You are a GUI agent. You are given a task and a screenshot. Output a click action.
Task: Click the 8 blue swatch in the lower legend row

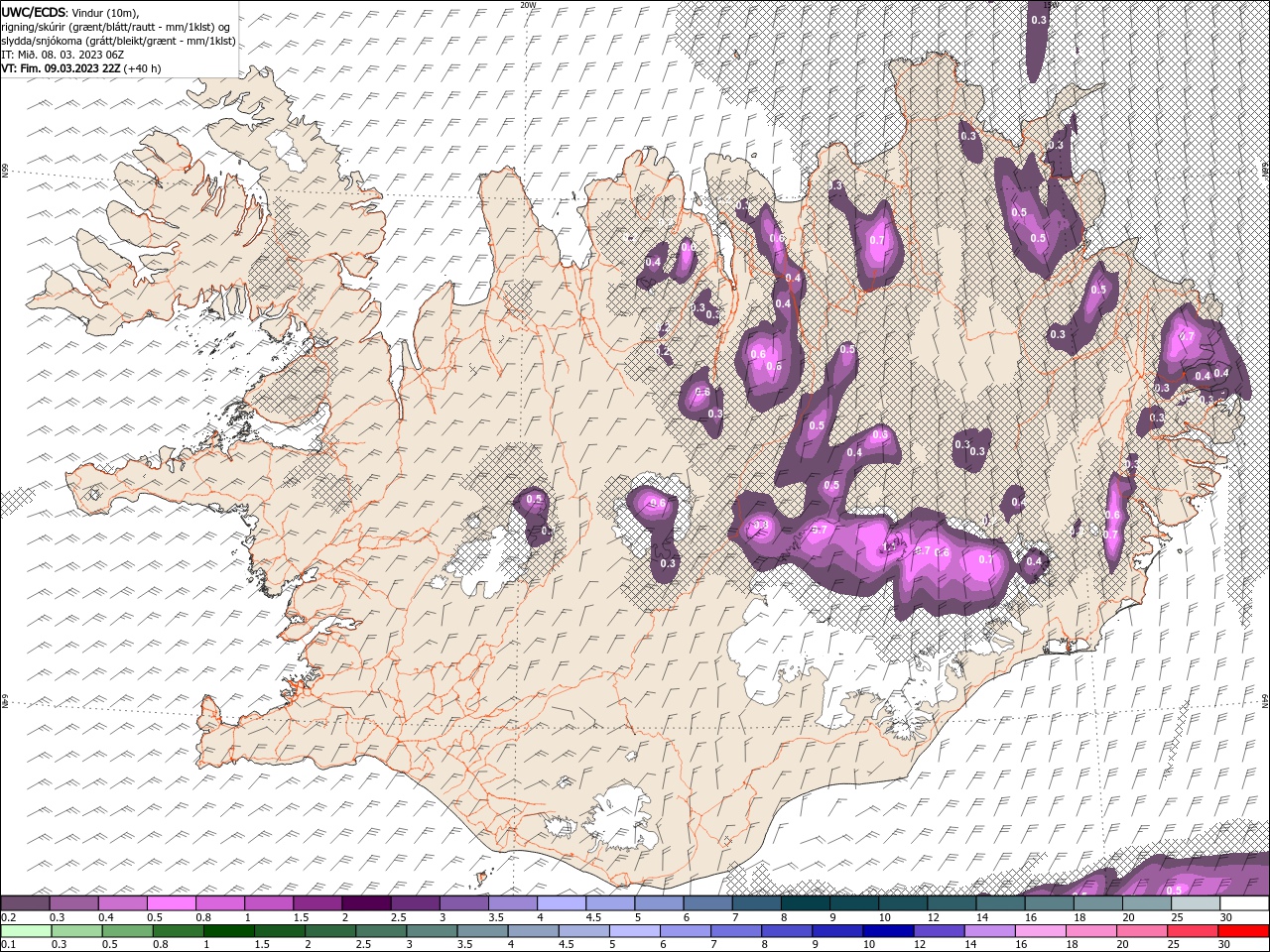click(x=785, y=931)
